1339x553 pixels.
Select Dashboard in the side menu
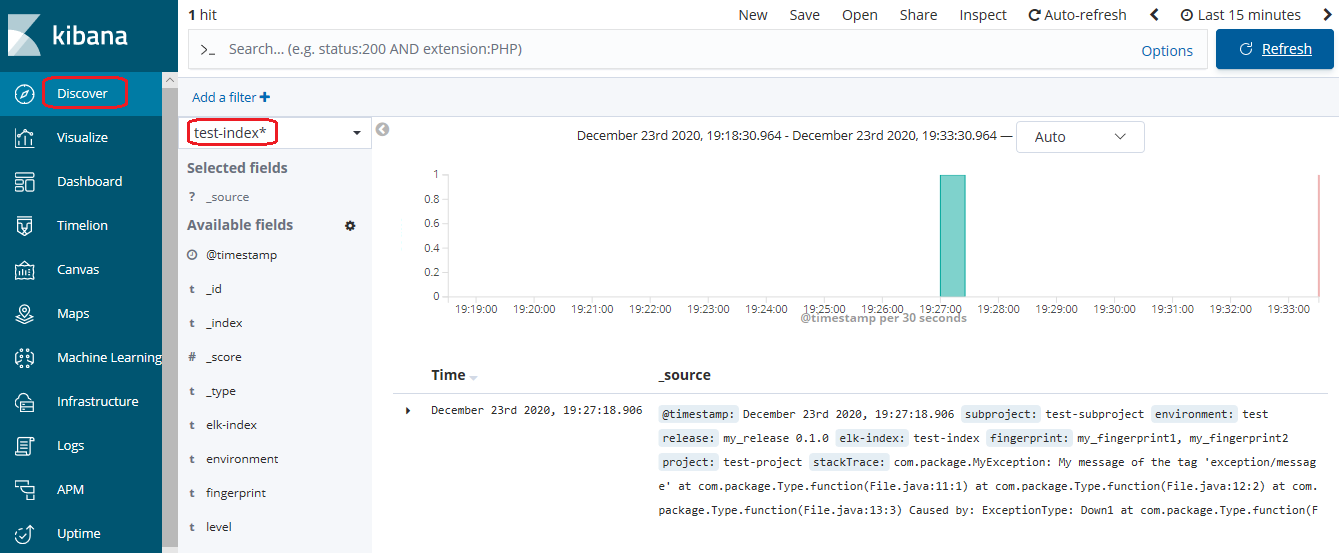click(x=89, y=181)
